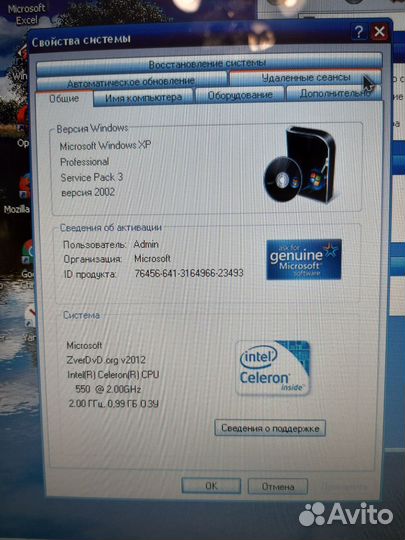This screenshot has width=405, height=540.
Task: Click the Сведения о поддержке button
Action: [x=270, y=428]
